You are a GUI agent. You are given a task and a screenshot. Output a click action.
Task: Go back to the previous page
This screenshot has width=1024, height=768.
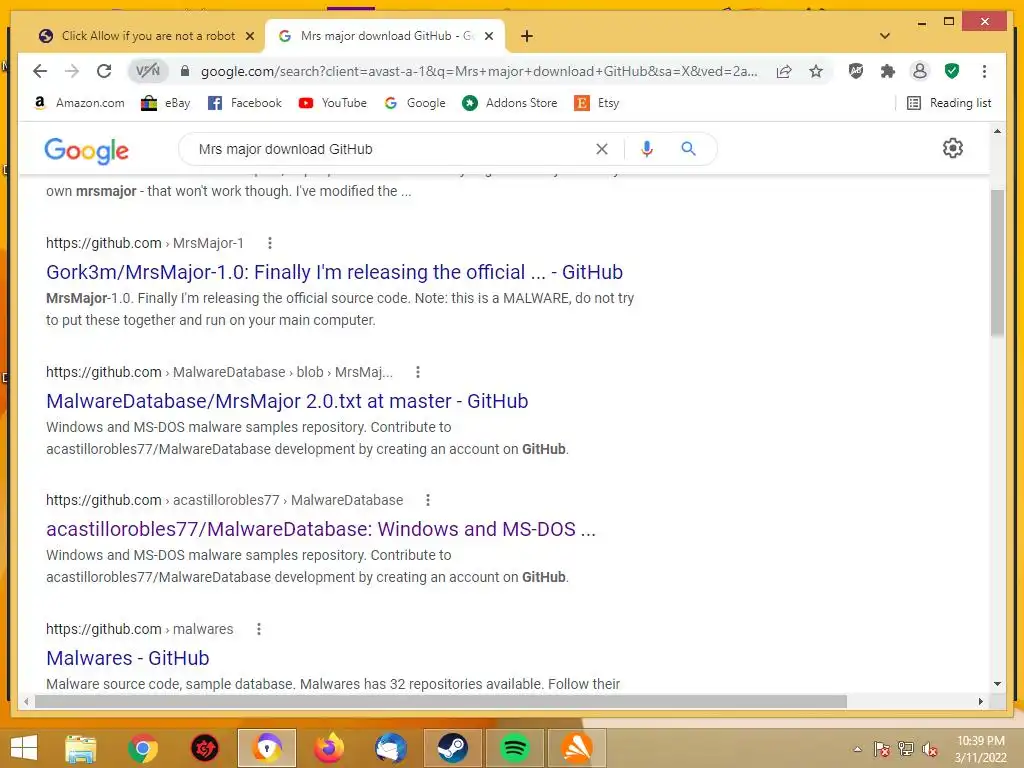(x=40, y=71)
